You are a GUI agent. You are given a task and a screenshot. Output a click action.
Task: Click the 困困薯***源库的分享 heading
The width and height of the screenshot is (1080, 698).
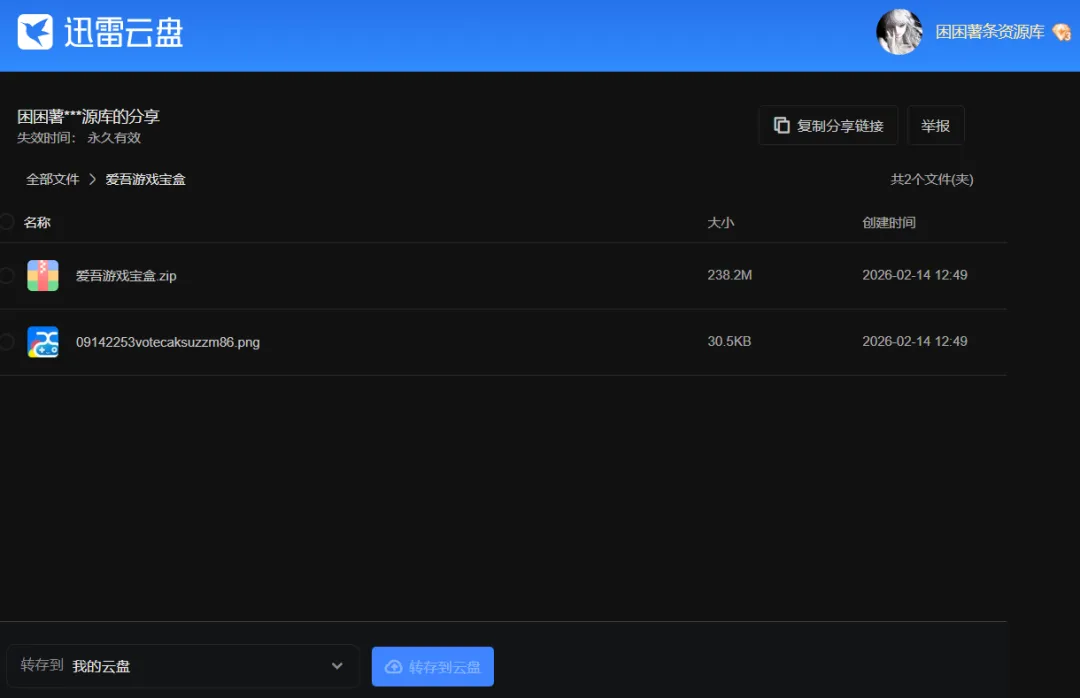(88, 116)
